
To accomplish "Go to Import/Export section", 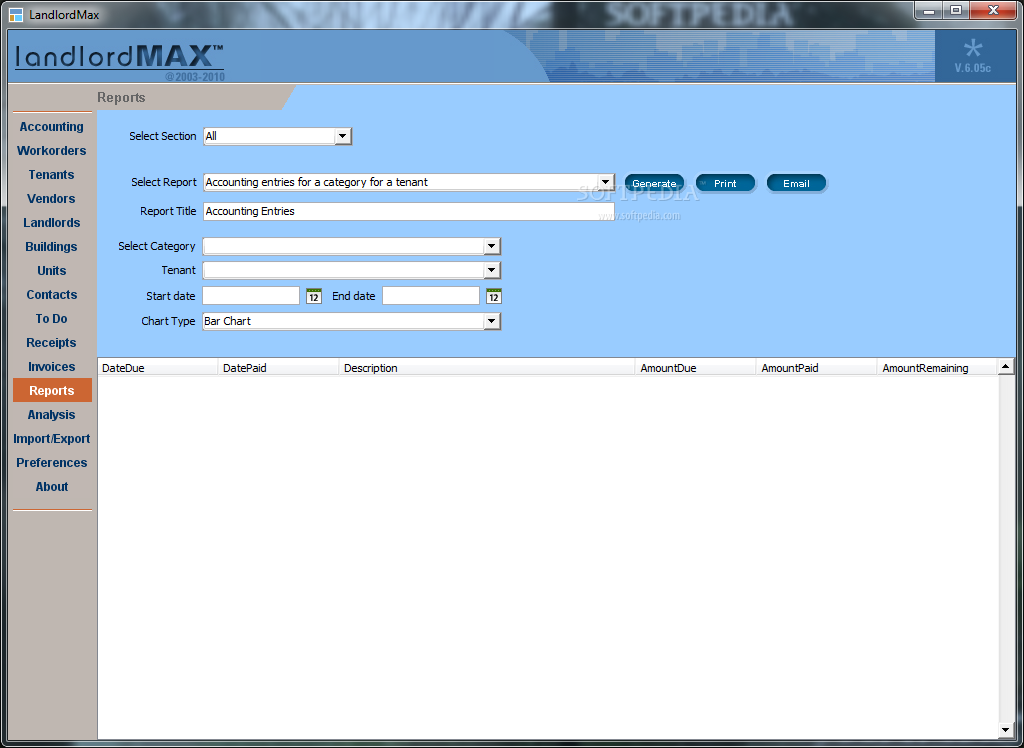I will pyautogui.click(x=52, y=438).
